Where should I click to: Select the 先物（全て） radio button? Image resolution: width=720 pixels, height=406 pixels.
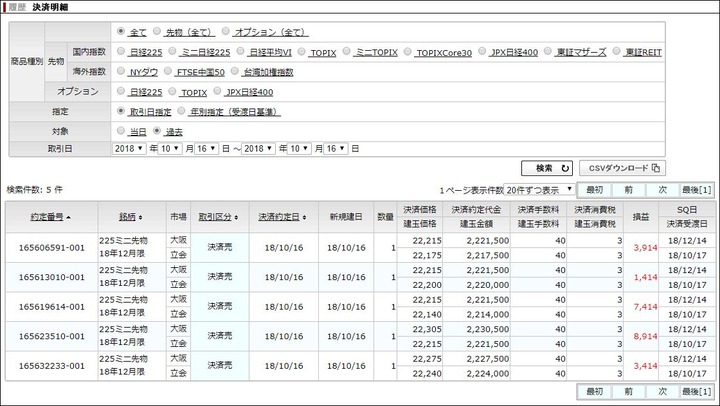(157, 31)
